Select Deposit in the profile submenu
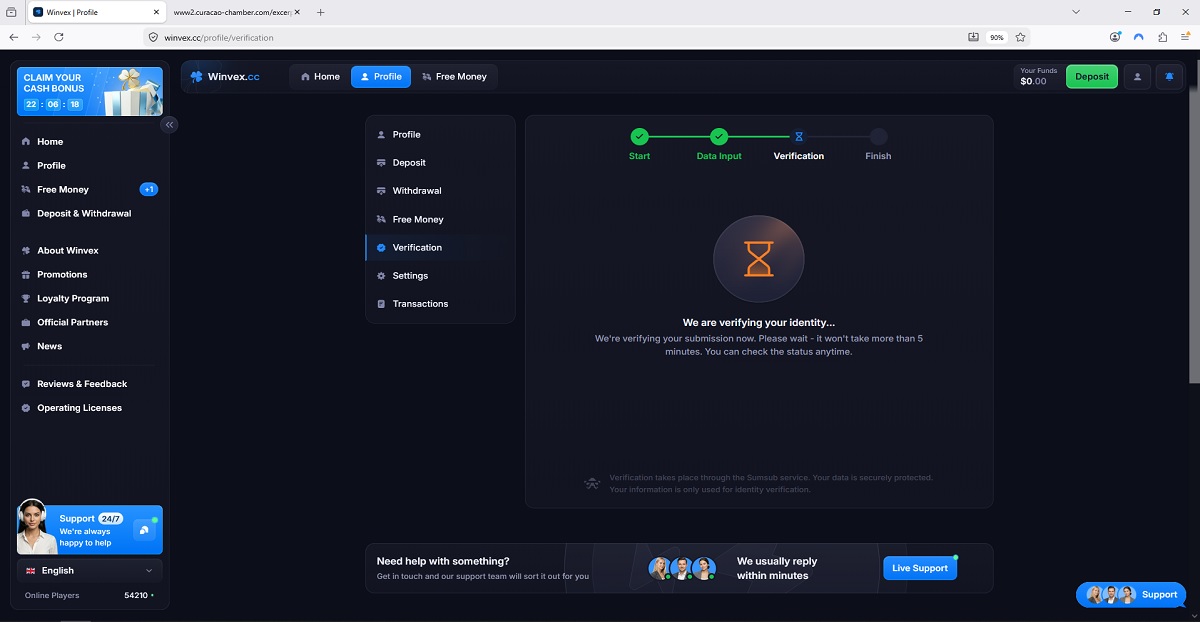 coord(440,163)
